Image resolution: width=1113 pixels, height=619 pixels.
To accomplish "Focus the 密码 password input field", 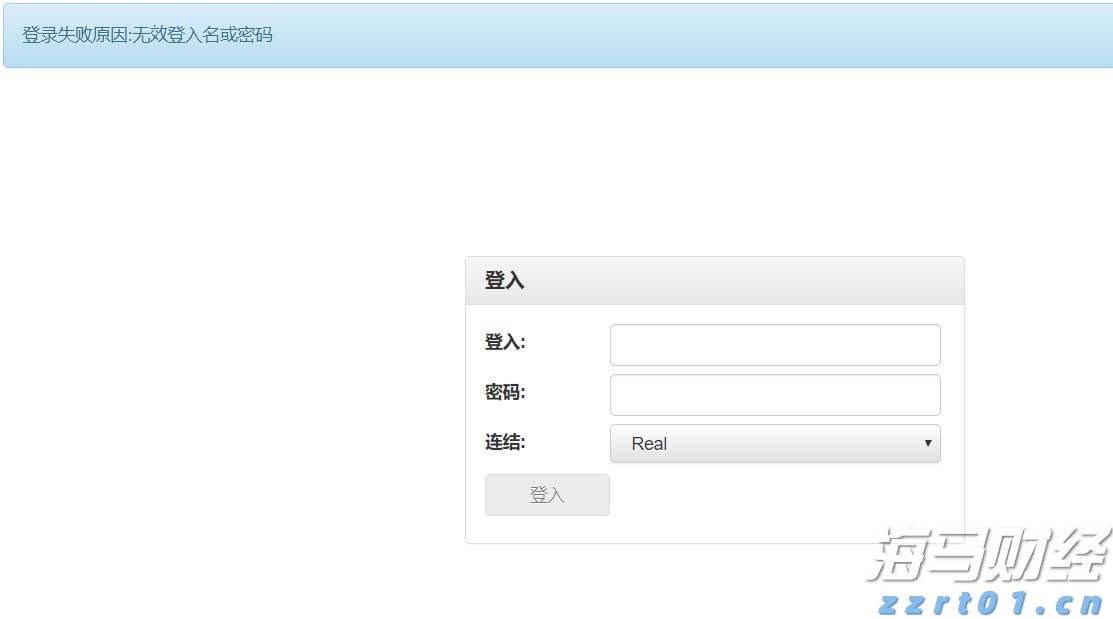I will coord(775,395).
